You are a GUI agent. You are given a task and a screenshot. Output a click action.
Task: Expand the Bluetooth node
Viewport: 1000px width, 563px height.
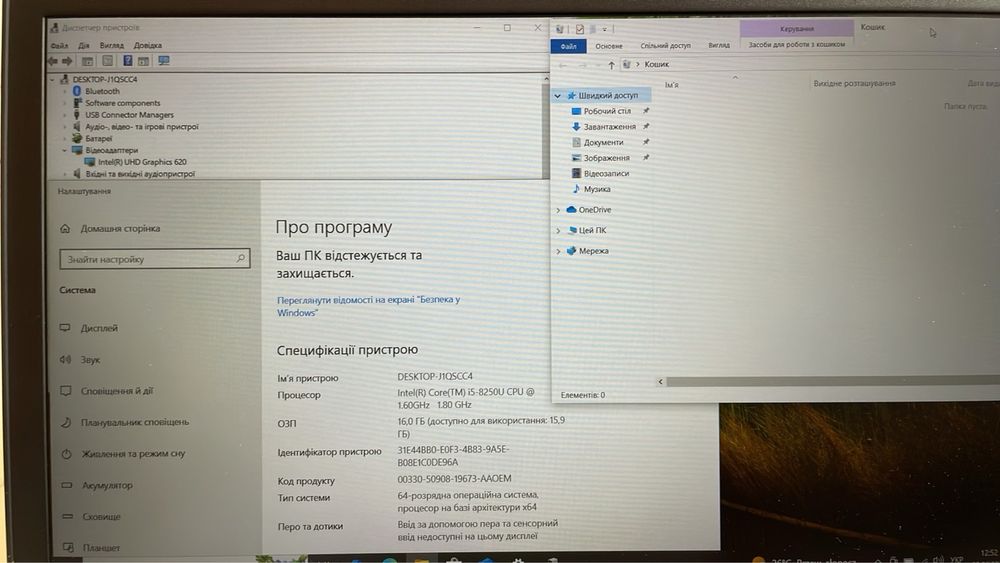click(64, 91)
